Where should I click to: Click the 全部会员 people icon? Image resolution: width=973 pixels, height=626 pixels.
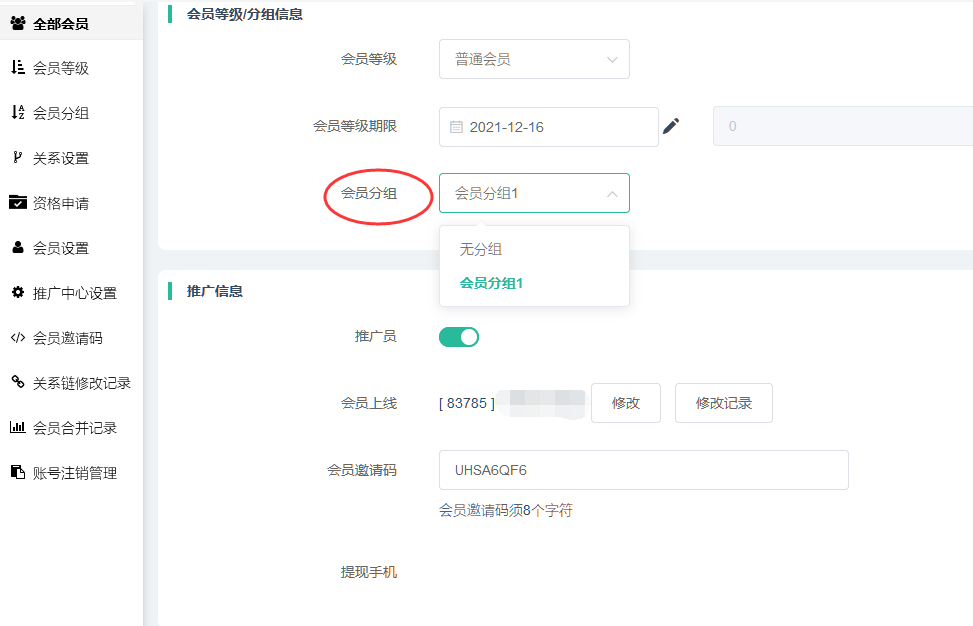(x=18, y=24)
